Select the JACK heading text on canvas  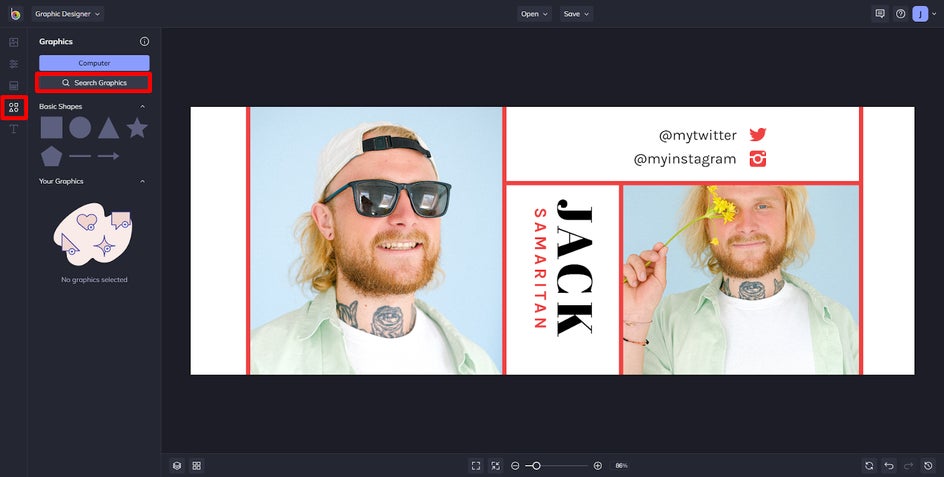coord(574,267)
